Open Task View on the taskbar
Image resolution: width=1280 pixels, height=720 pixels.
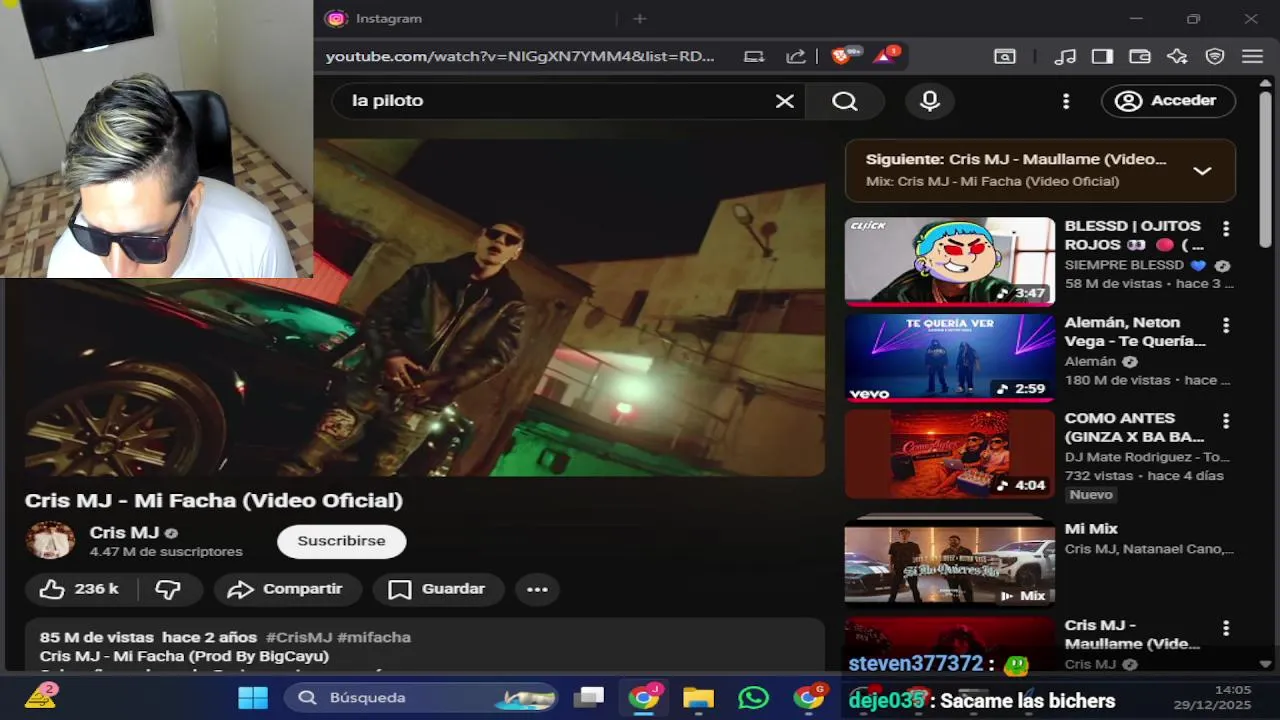point(591,698)
